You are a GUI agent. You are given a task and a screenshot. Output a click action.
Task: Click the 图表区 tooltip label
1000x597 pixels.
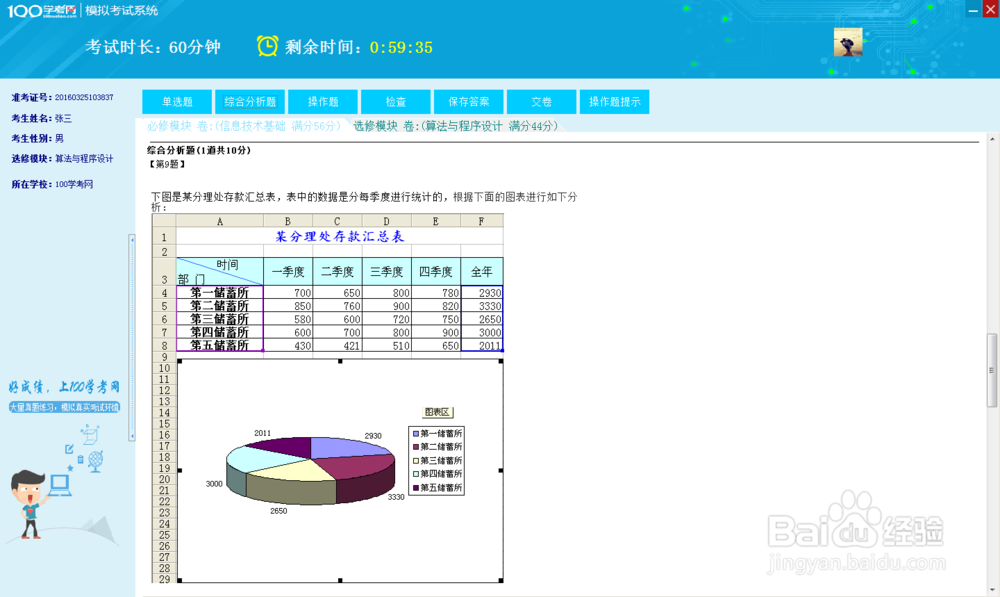437,412
